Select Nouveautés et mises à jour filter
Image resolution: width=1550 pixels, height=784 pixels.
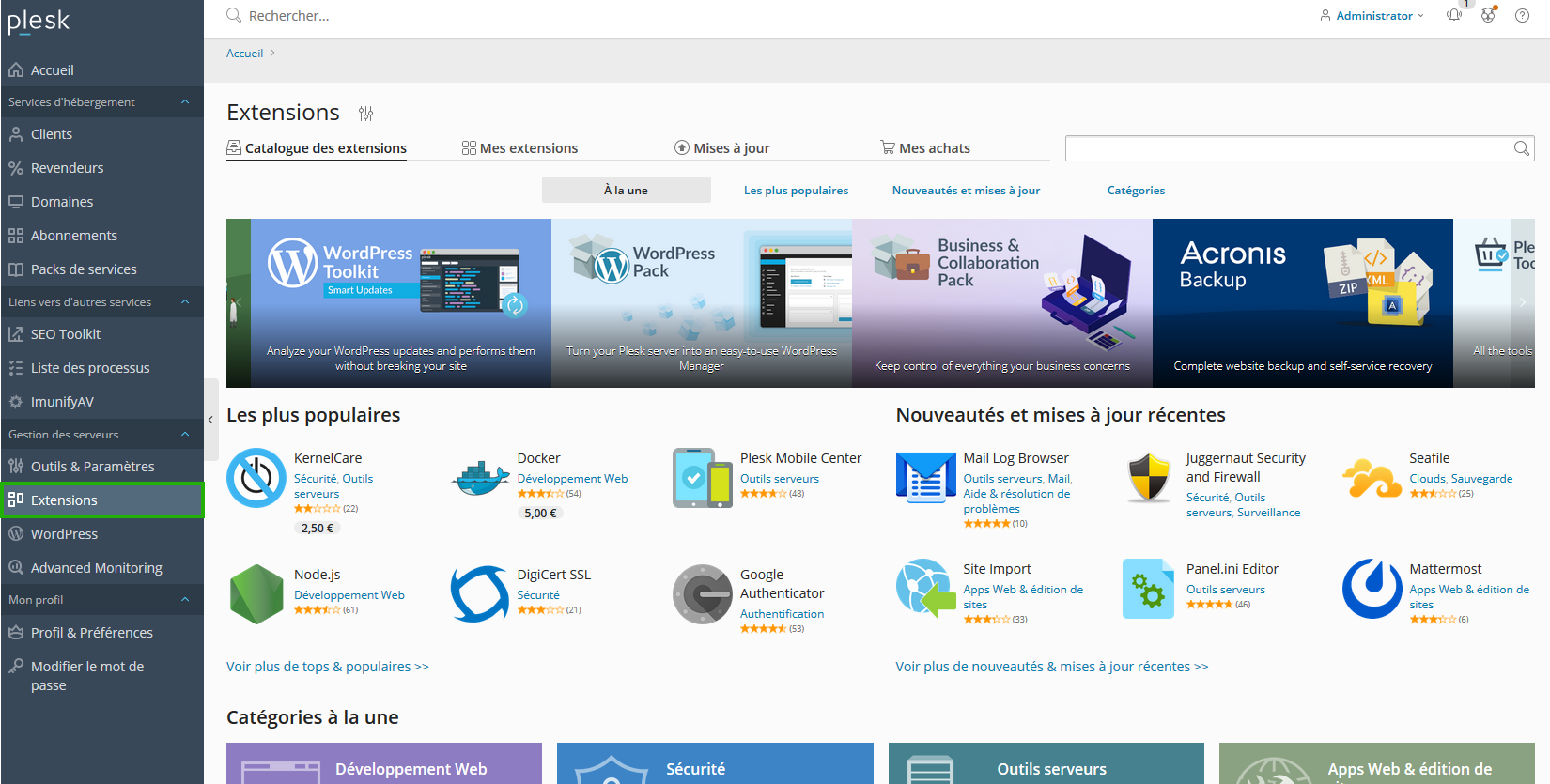966,190
